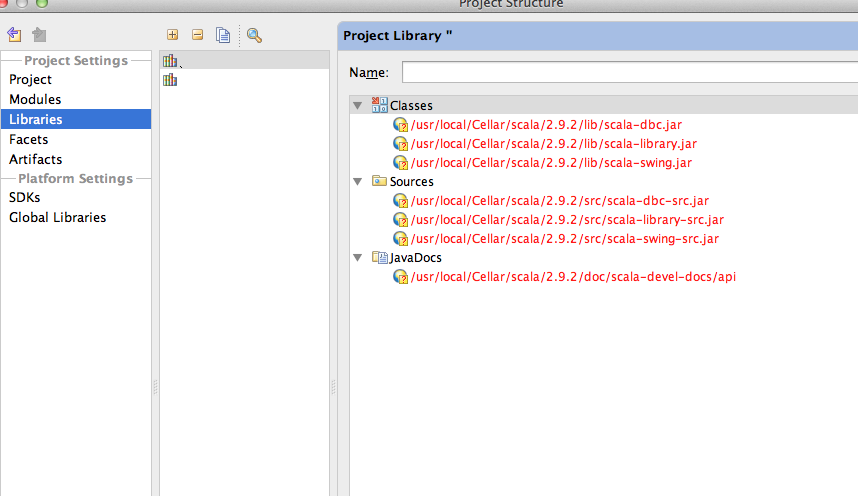
Task: Click missing-file icon beside scala-library.jar
Action: coord(401,144)
